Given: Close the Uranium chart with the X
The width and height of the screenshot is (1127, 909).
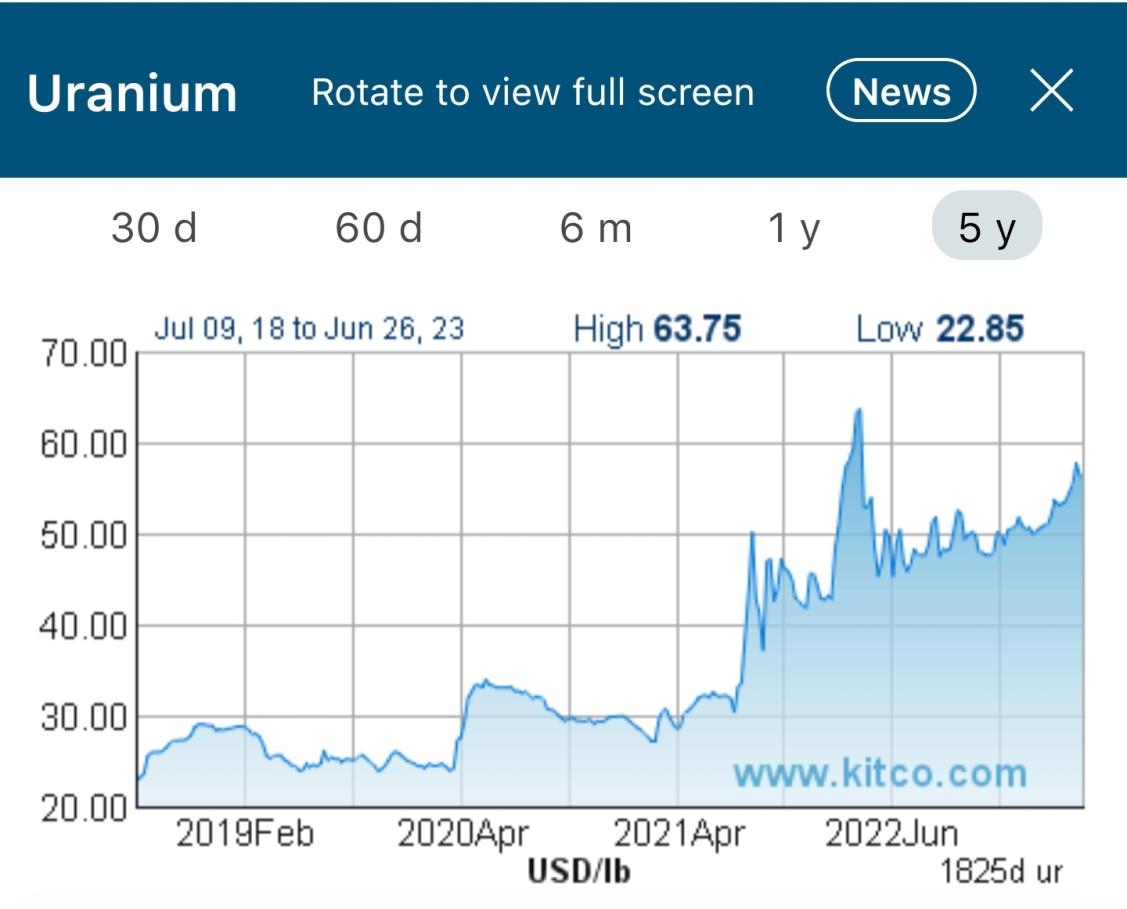Looking at the screenshot, I should click(1051, 91).
